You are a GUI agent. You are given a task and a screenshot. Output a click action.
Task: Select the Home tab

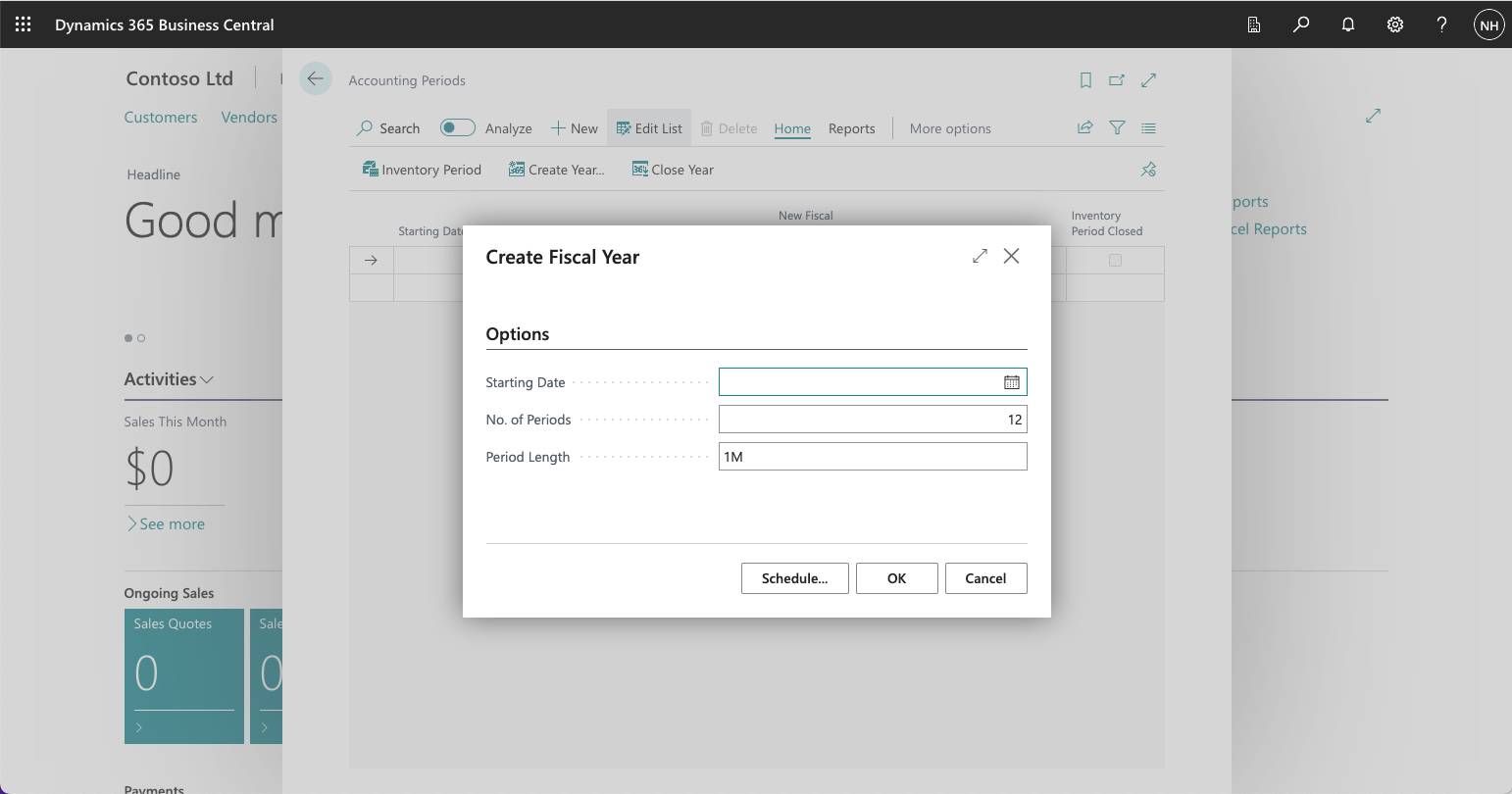[x=791, y=128]
